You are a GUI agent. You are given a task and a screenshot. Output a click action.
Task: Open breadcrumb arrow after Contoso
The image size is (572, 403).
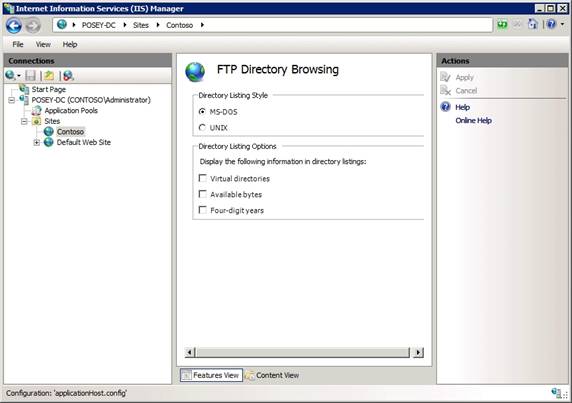pos(202,25)
